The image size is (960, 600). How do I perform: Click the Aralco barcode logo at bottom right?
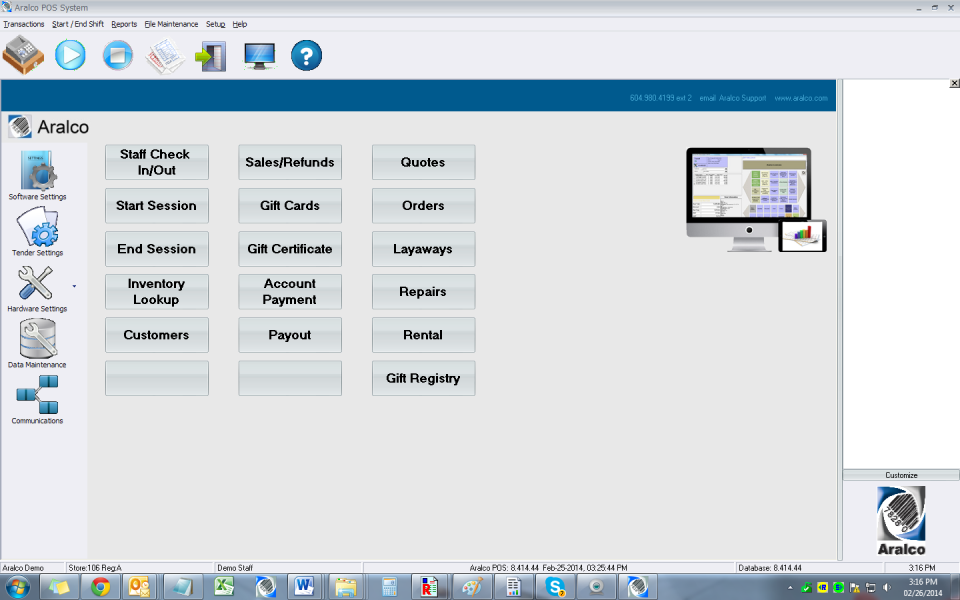pos(900,518)
